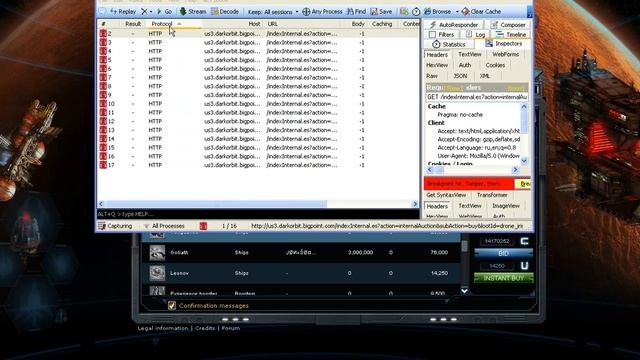Select the Goliath ship auction row
The image size is (640, 360).
coord(301,253)
